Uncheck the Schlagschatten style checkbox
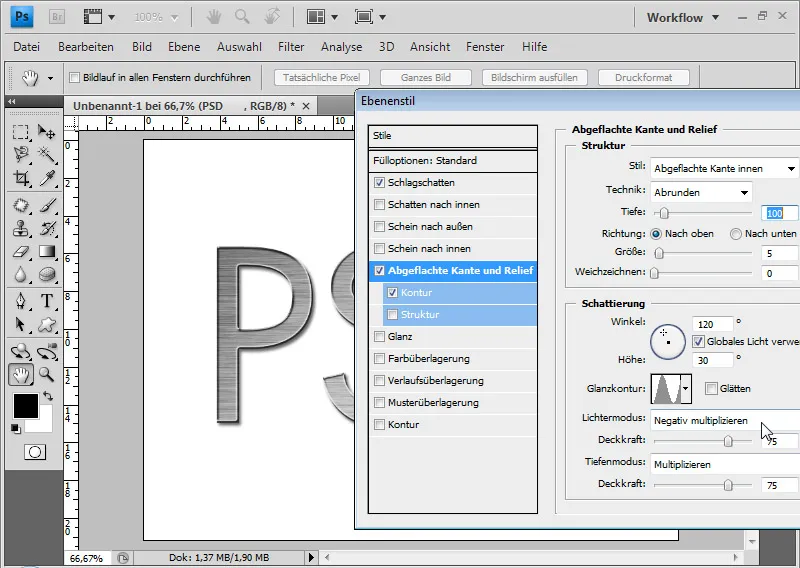The width and height of the screenshot is (800, 568). click(x=379, y=182)
